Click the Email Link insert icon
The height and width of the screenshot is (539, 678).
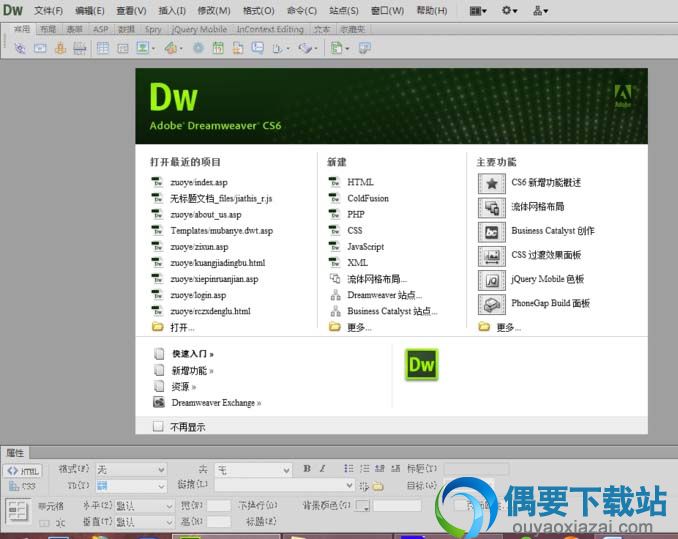(40, 48)
